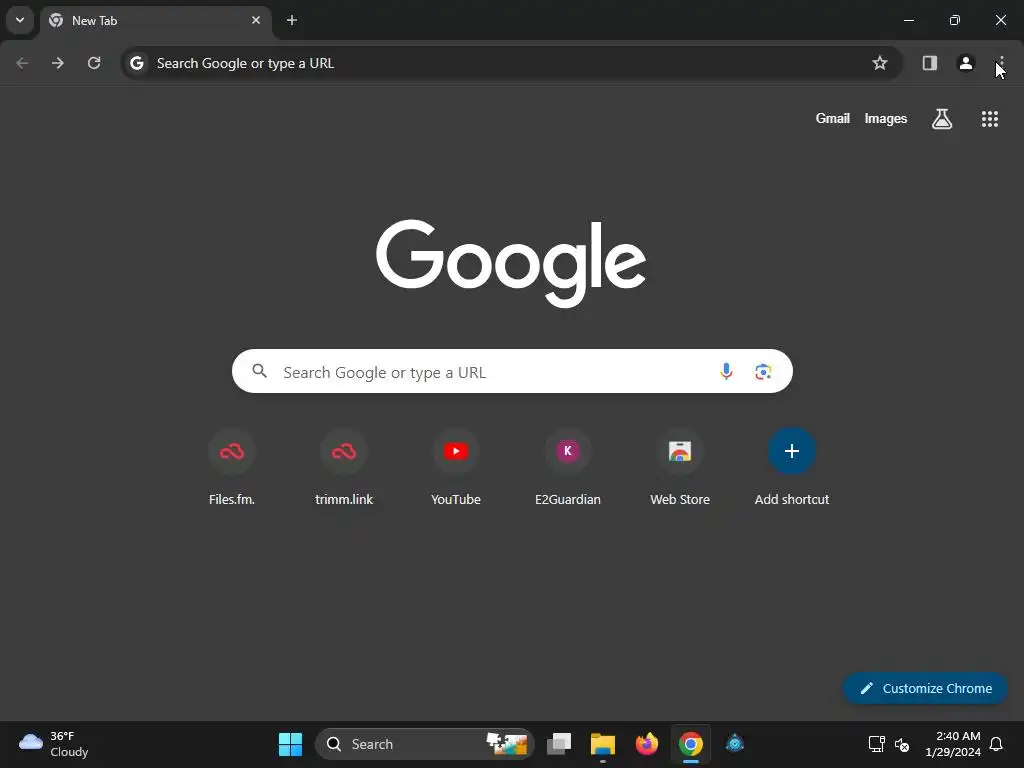Go back with arrow button

pos(22,63)
